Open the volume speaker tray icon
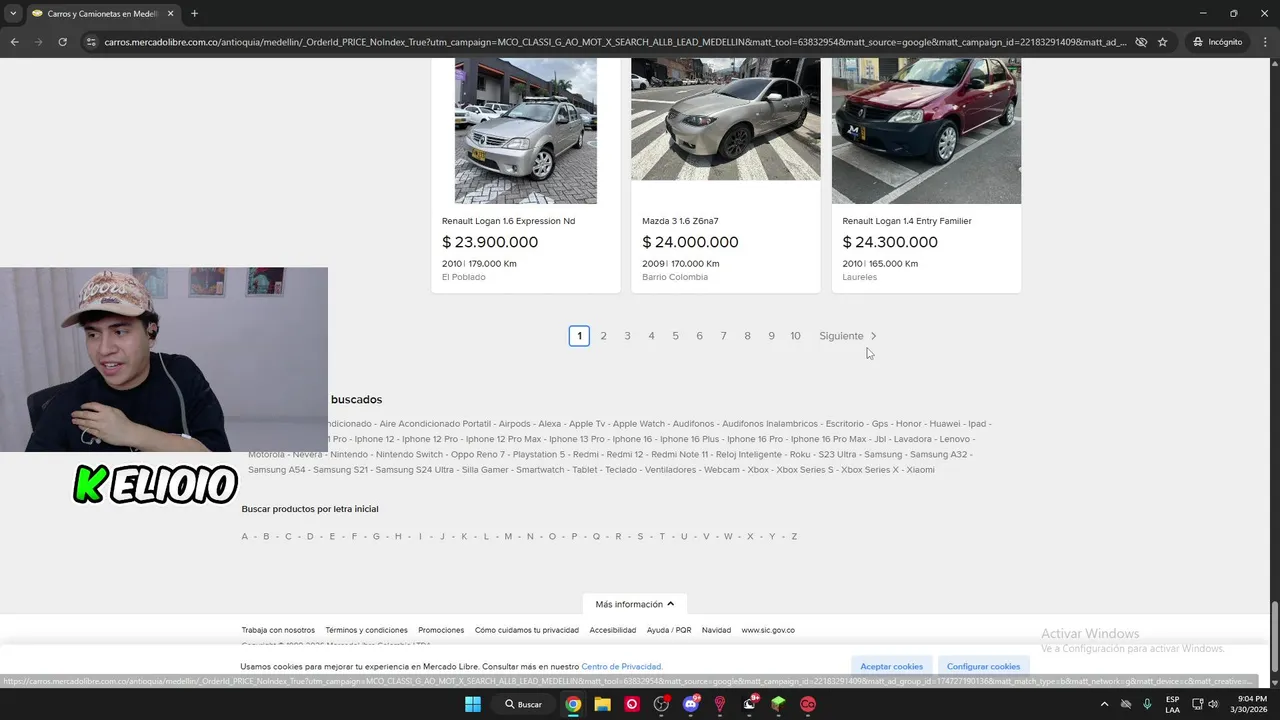Viewport: 1280px width, 720px height. 1213,704
